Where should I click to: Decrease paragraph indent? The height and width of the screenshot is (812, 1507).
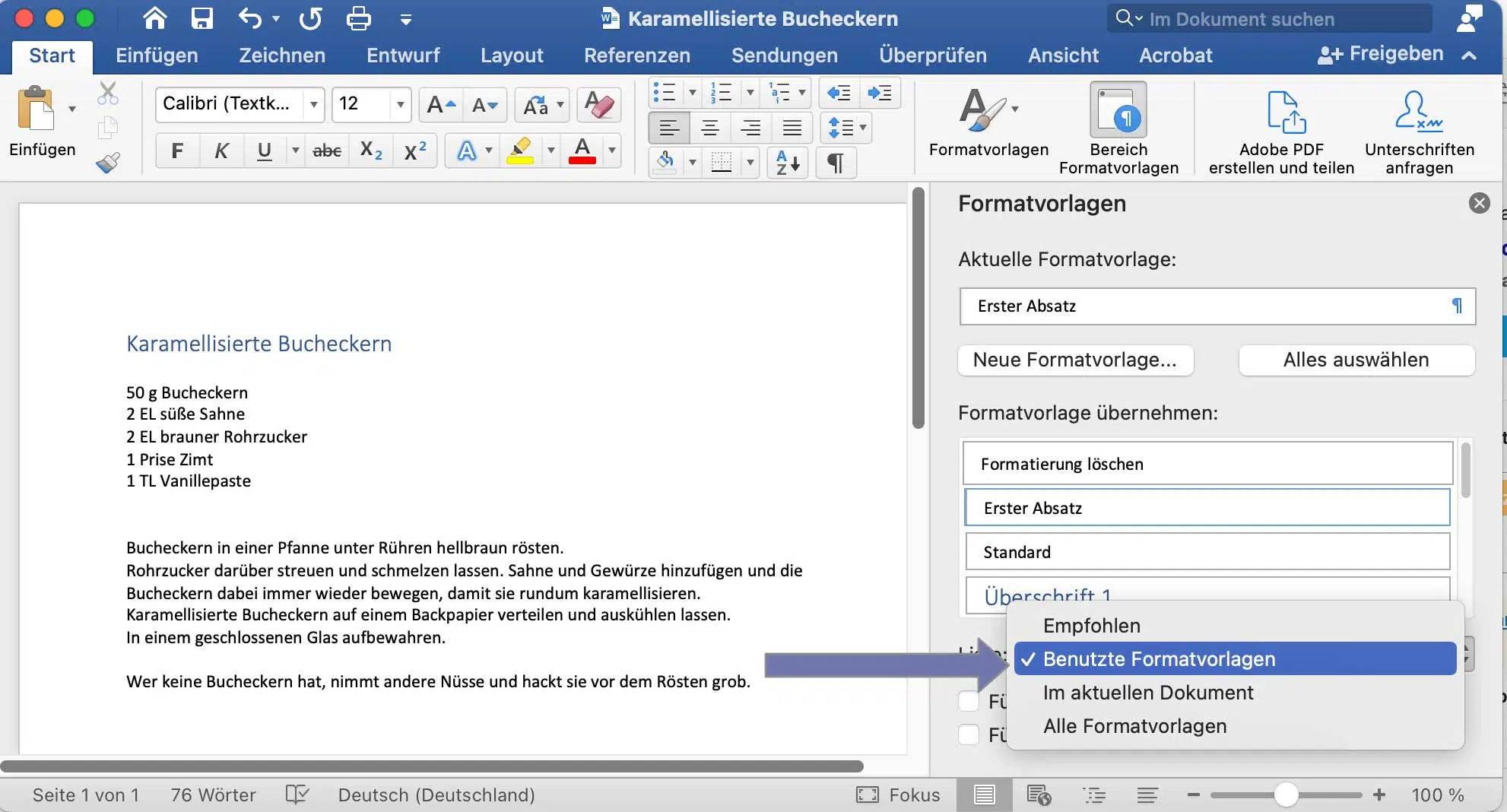[x=839, y=93]
